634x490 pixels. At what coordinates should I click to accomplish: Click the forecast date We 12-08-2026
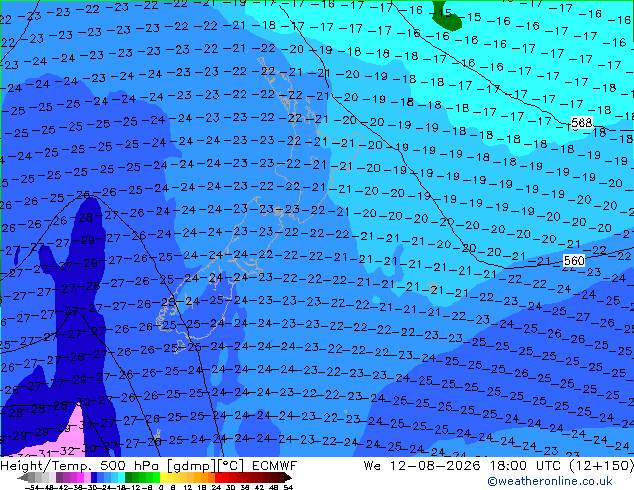pos(422,466)
